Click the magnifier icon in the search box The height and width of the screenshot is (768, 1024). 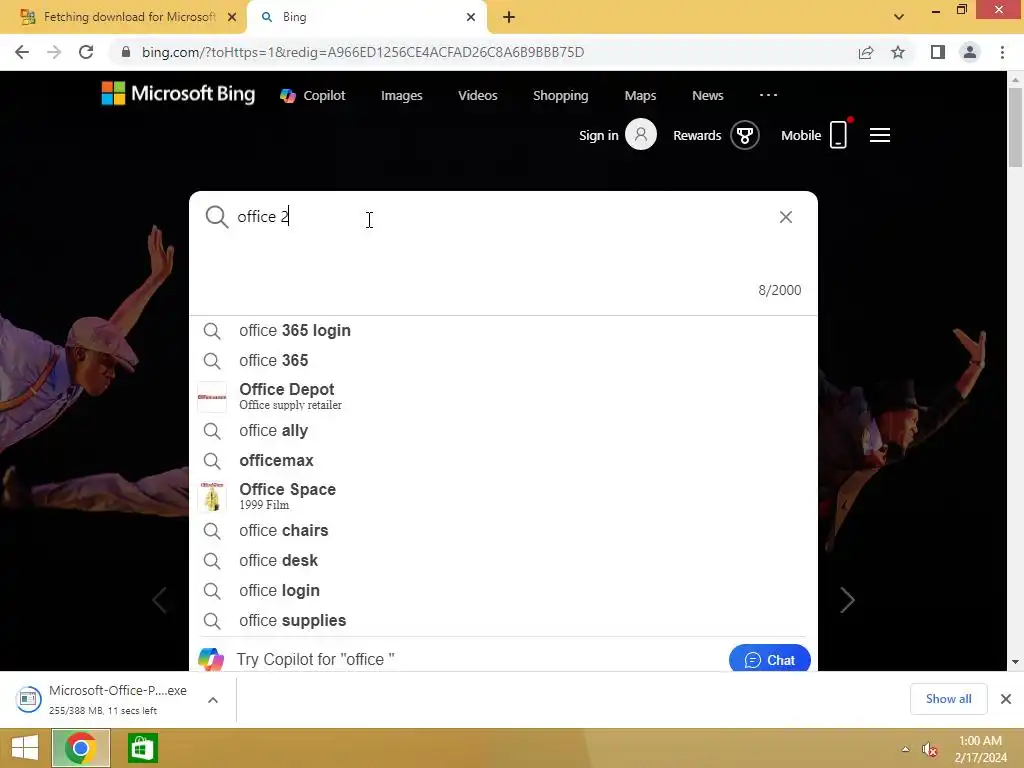point(216,217)
